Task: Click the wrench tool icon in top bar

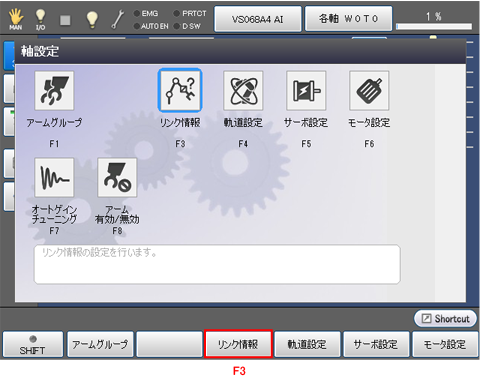Action: click(117, 19)
